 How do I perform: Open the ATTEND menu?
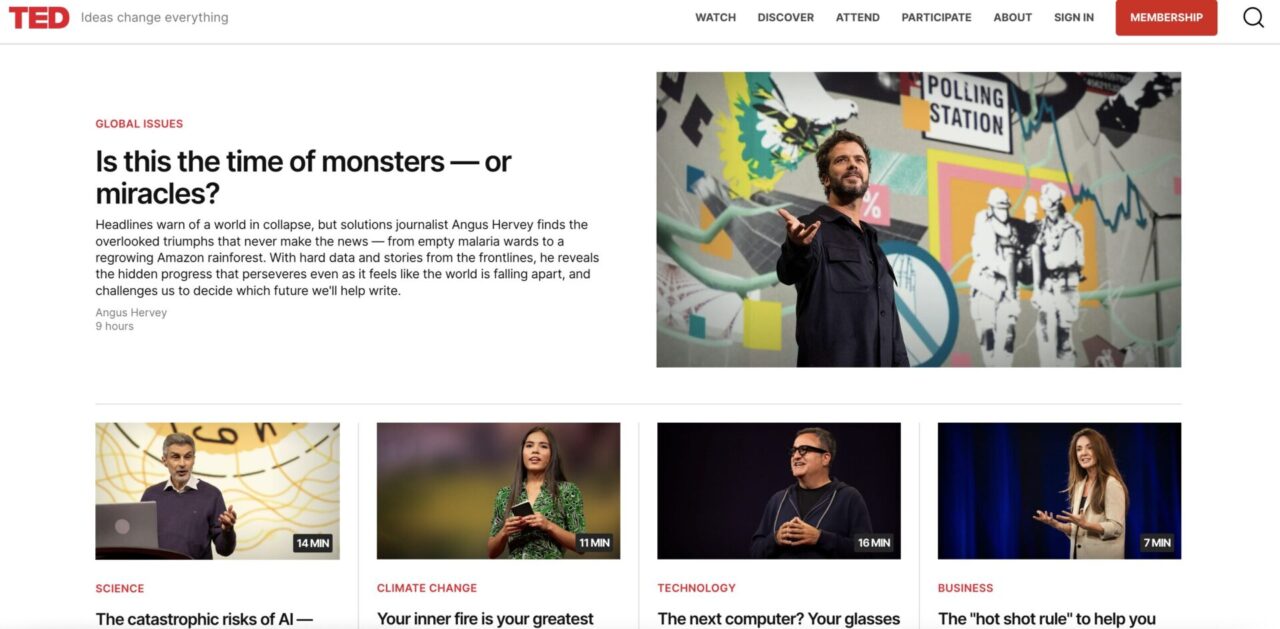click(x=858, y=18)
